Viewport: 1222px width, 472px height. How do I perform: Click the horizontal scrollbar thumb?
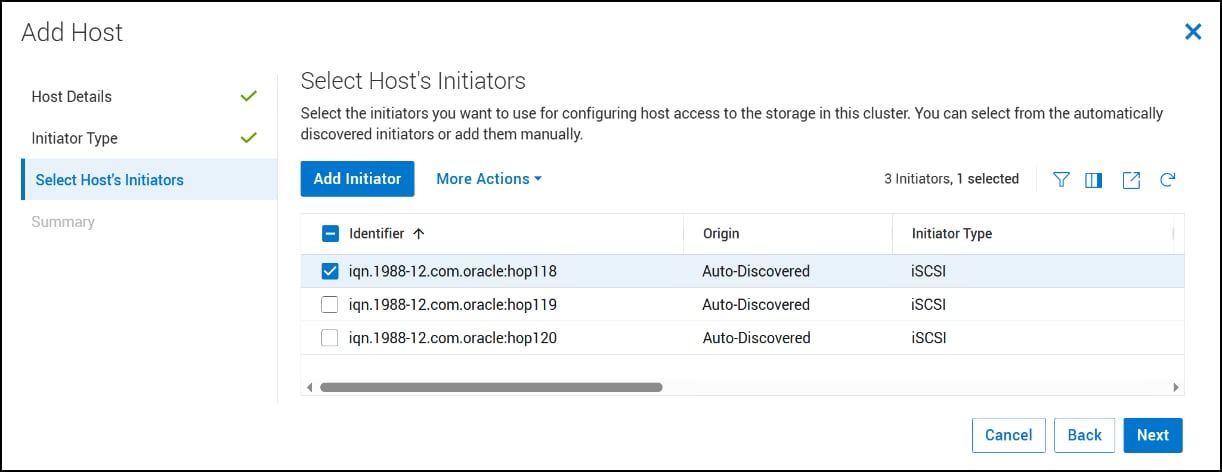491,387
